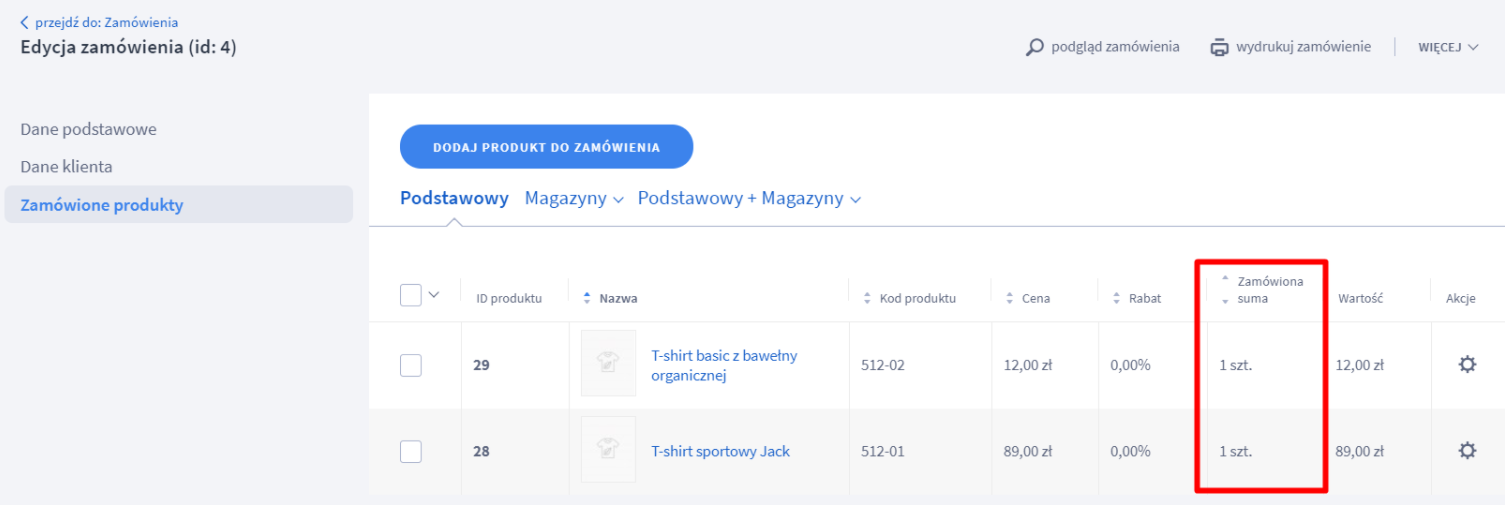
Task: Open Dane klienta section
Action: pos(66,167)
